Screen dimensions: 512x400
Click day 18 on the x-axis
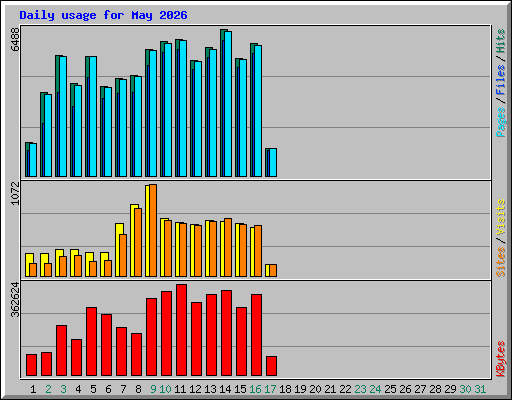coord(285,389)
